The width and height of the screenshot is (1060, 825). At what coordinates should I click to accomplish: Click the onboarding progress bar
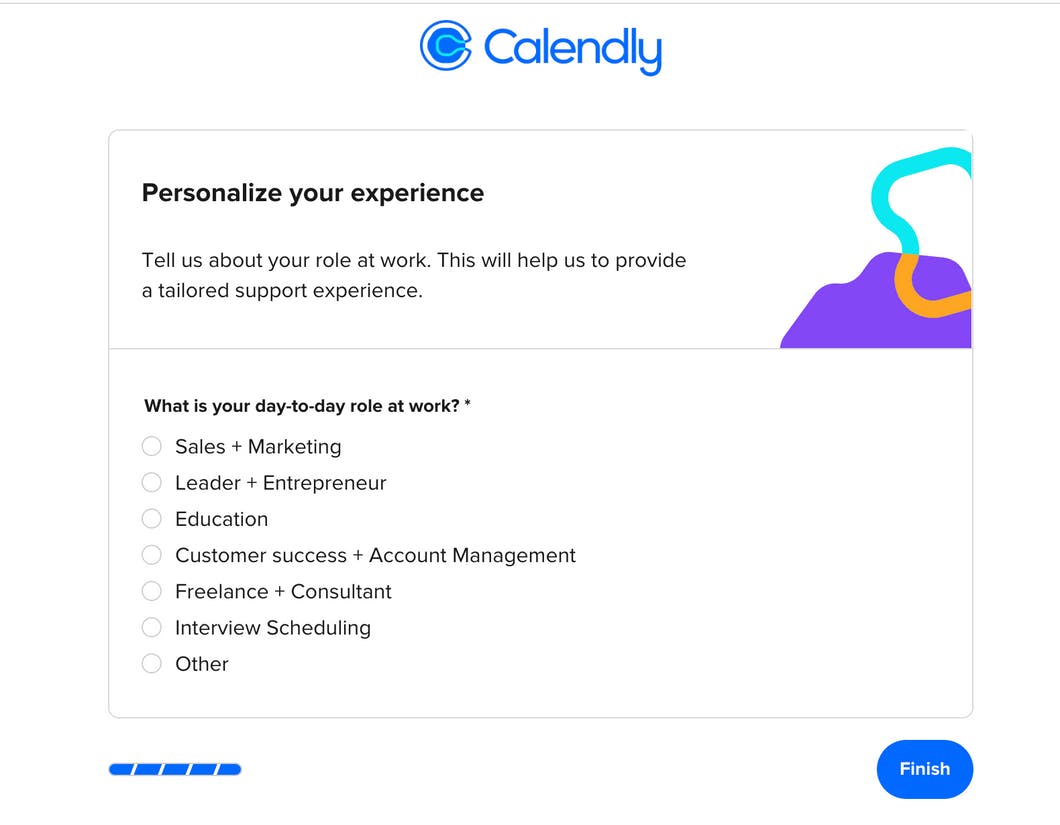coord(175,769)
